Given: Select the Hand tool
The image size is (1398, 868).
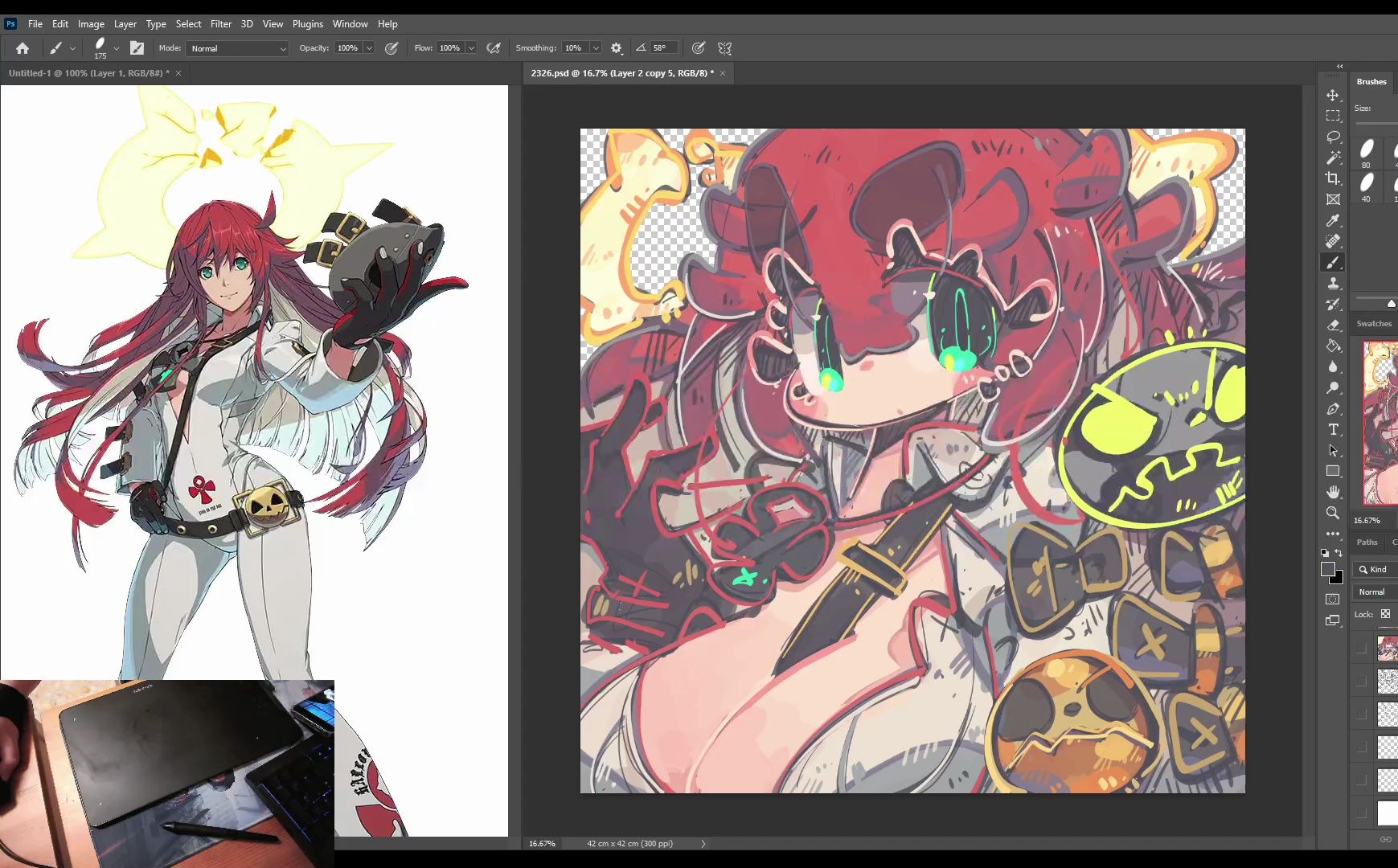Looking at the screenshot, I should 1333,492.
